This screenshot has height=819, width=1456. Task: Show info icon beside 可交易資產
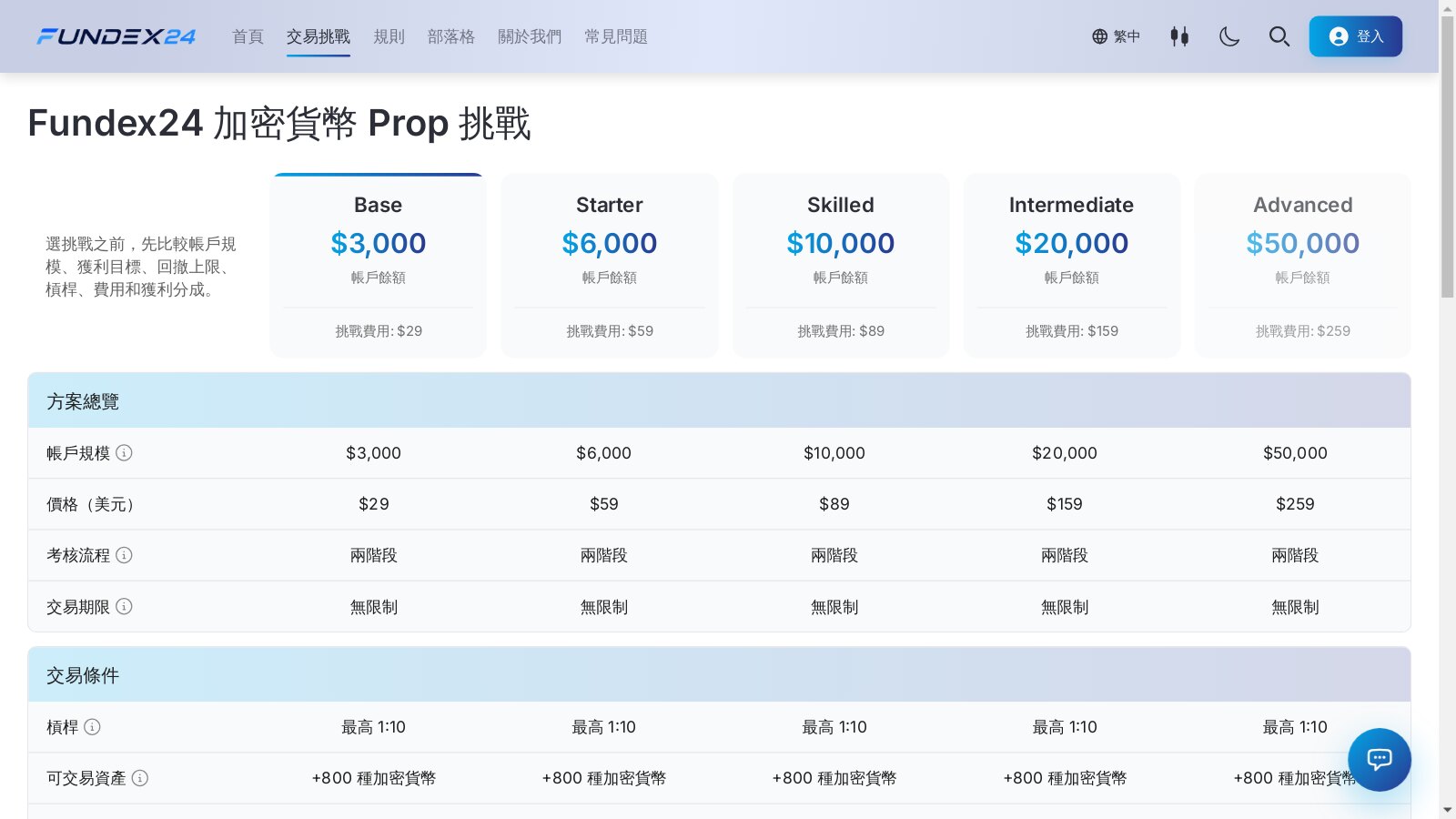coord(140,777)
